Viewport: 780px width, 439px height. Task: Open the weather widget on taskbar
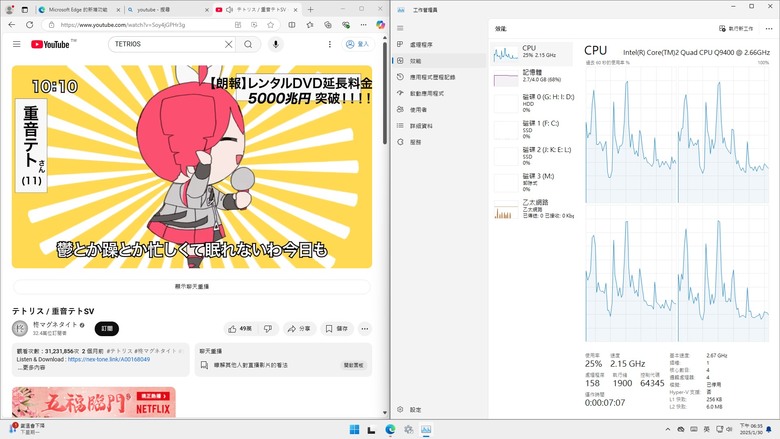[26, 429]
